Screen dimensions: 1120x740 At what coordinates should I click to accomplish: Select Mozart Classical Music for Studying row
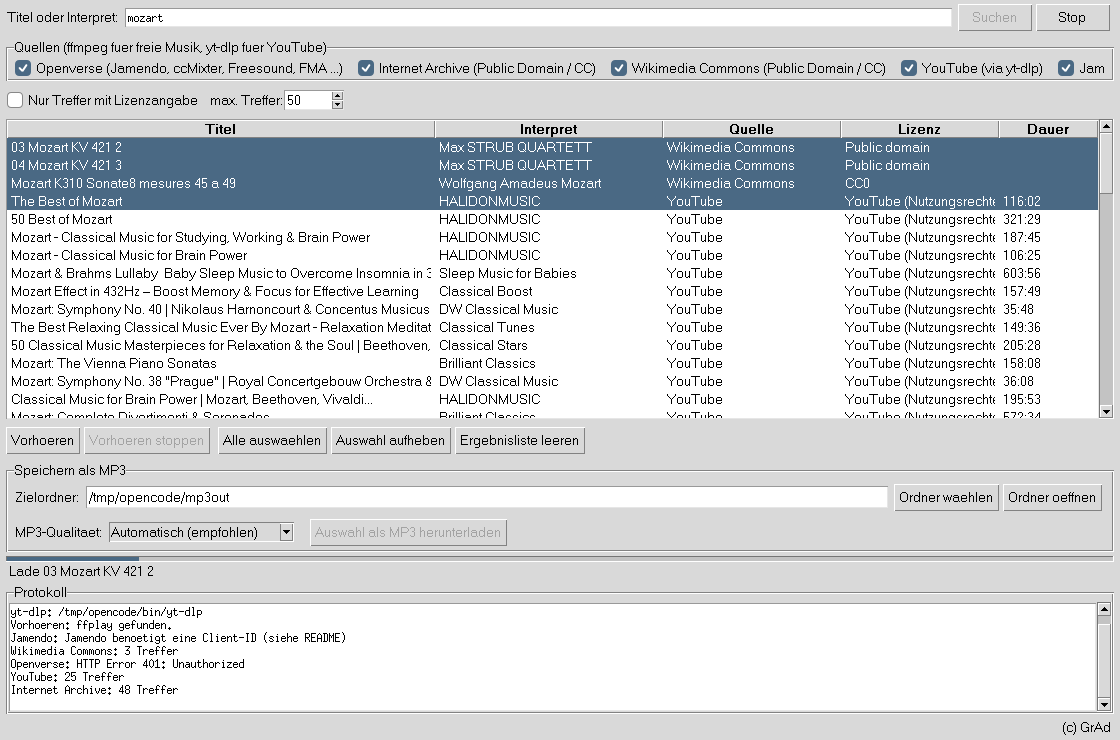click(x=552, y=237)
